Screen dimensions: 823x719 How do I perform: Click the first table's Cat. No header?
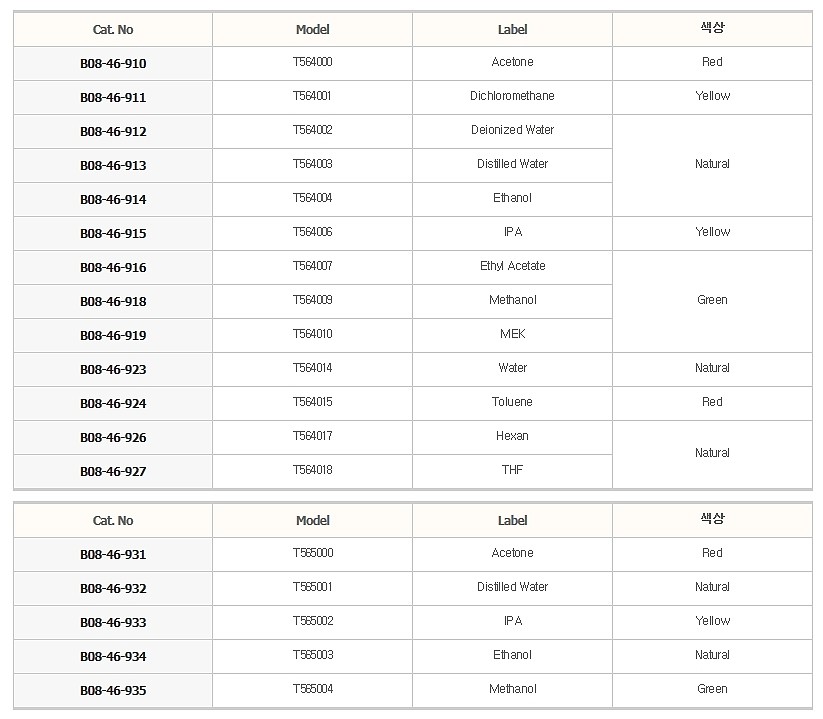[113, 30]
